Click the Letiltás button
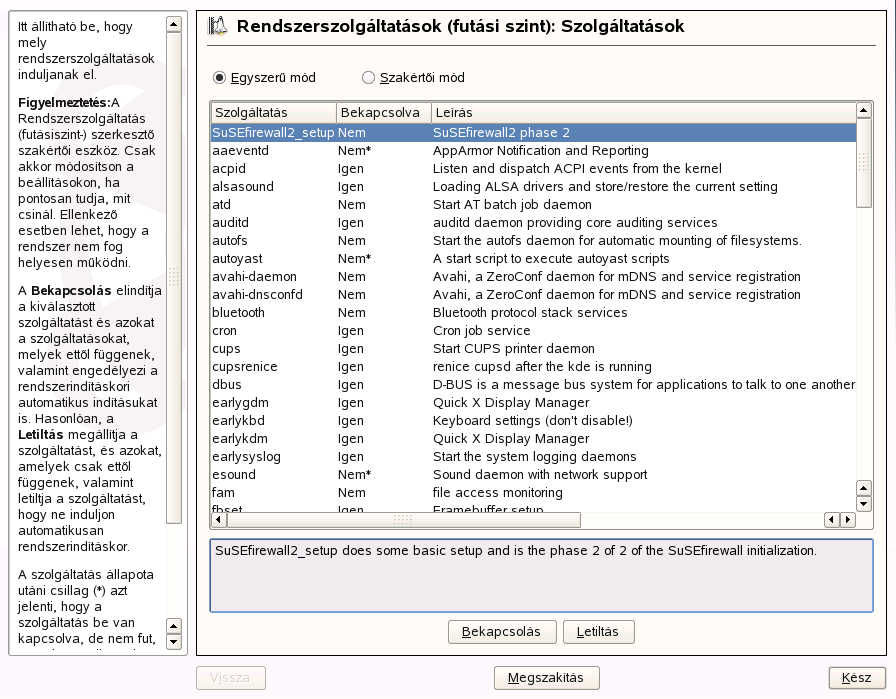The width and height of the screenshot is (896, 699). click(598, 632)
